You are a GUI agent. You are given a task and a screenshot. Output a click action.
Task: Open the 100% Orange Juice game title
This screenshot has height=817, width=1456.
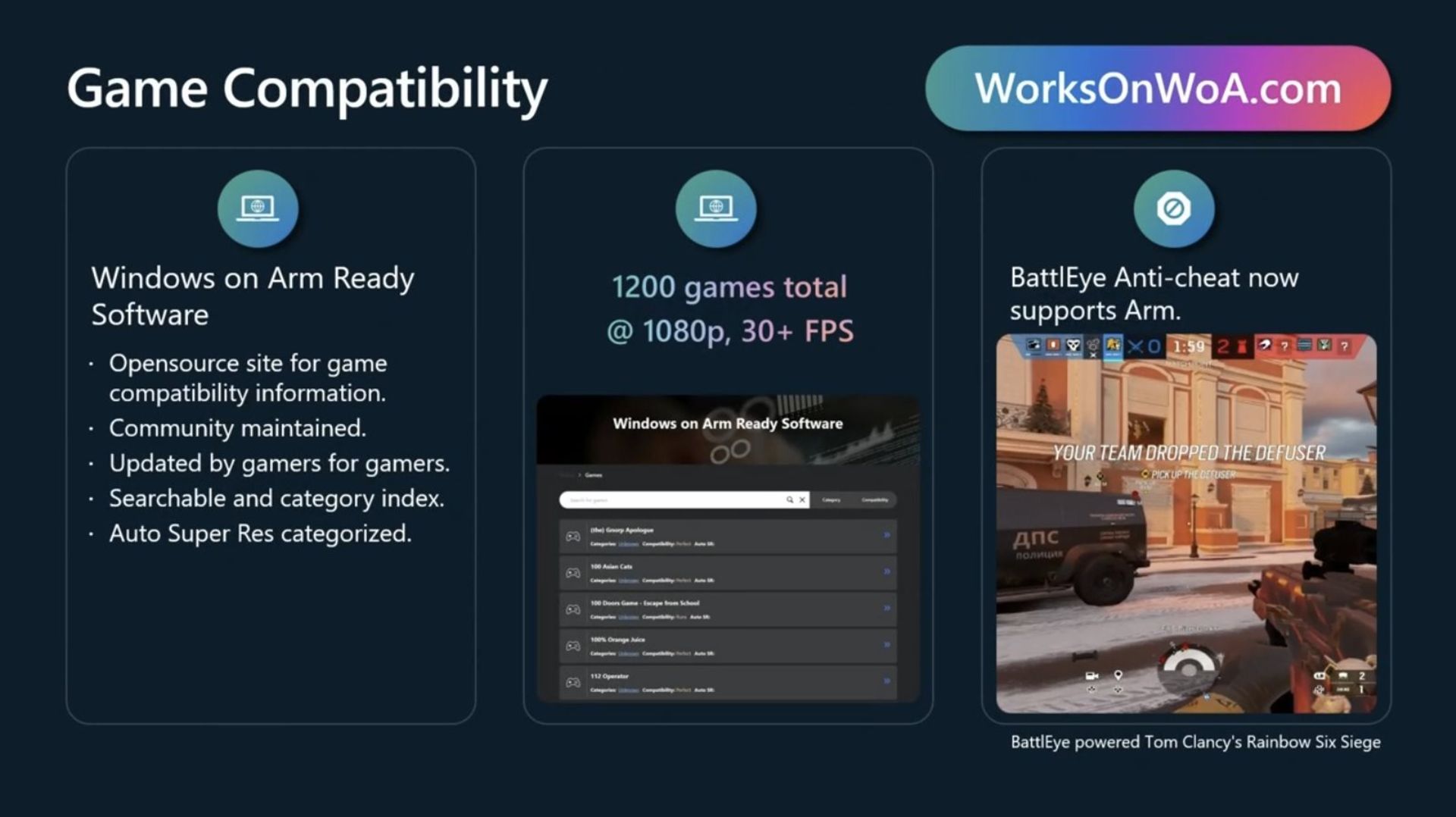(617, 640)
